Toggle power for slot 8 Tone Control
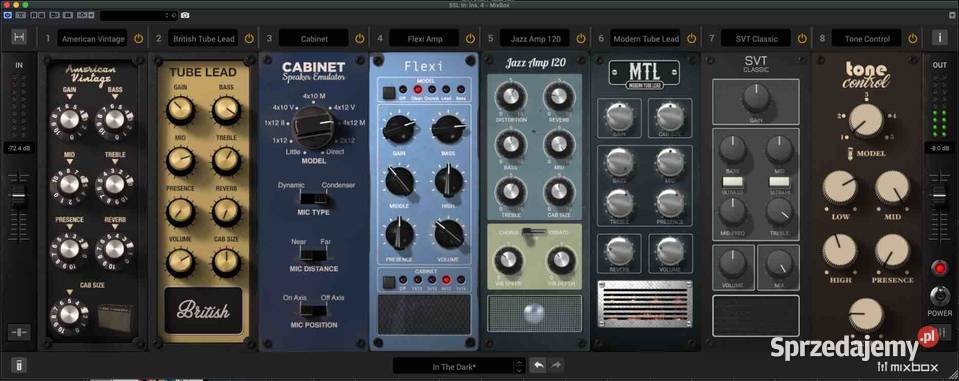Viewport: 959px width, 381px height. point(913,39)
